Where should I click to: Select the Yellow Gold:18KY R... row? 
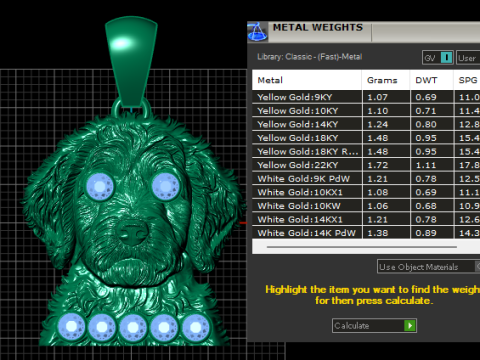(366, 152)
